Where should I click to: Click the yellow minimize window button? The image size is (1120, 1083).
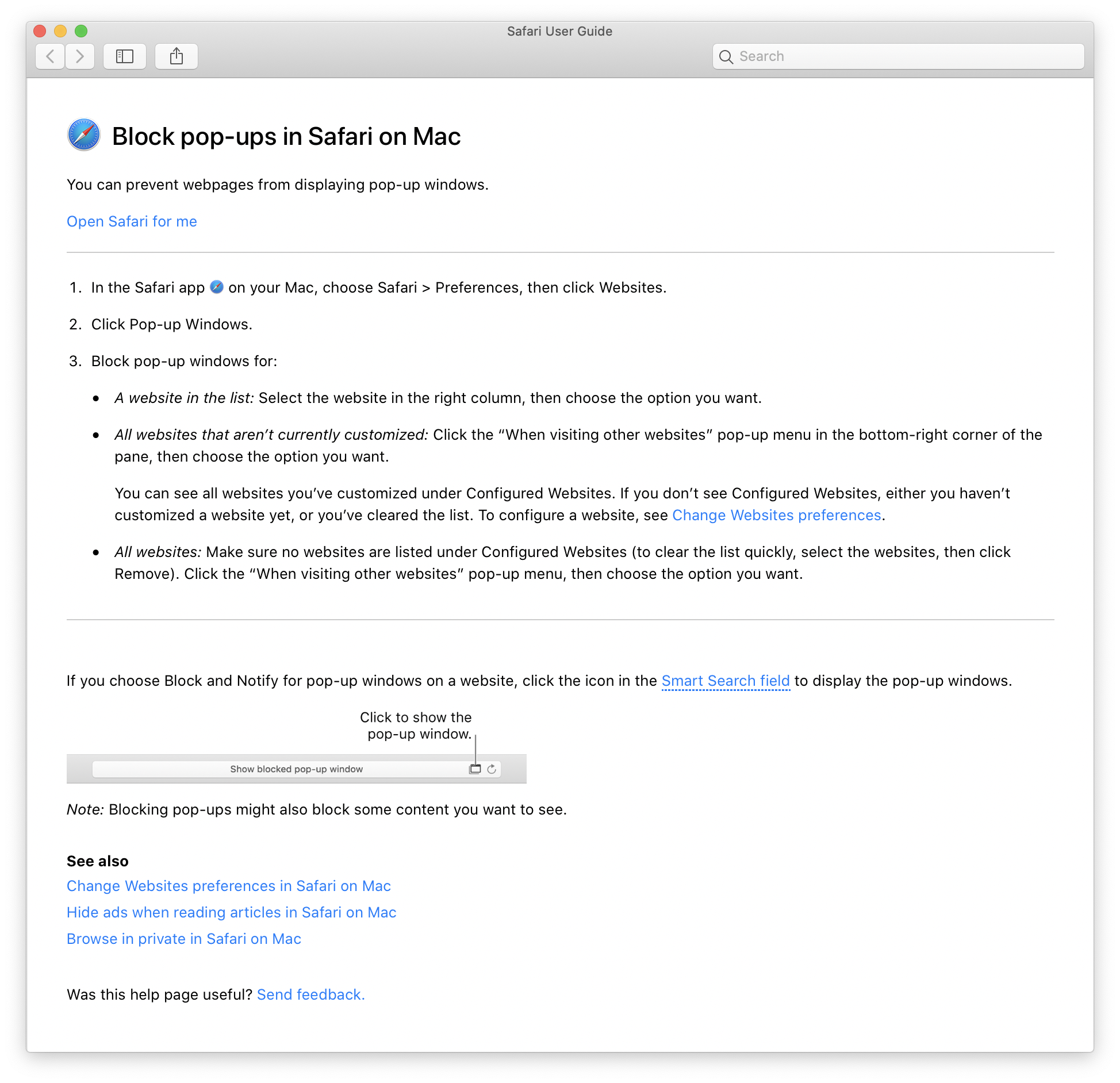click(x=60, y=31)
